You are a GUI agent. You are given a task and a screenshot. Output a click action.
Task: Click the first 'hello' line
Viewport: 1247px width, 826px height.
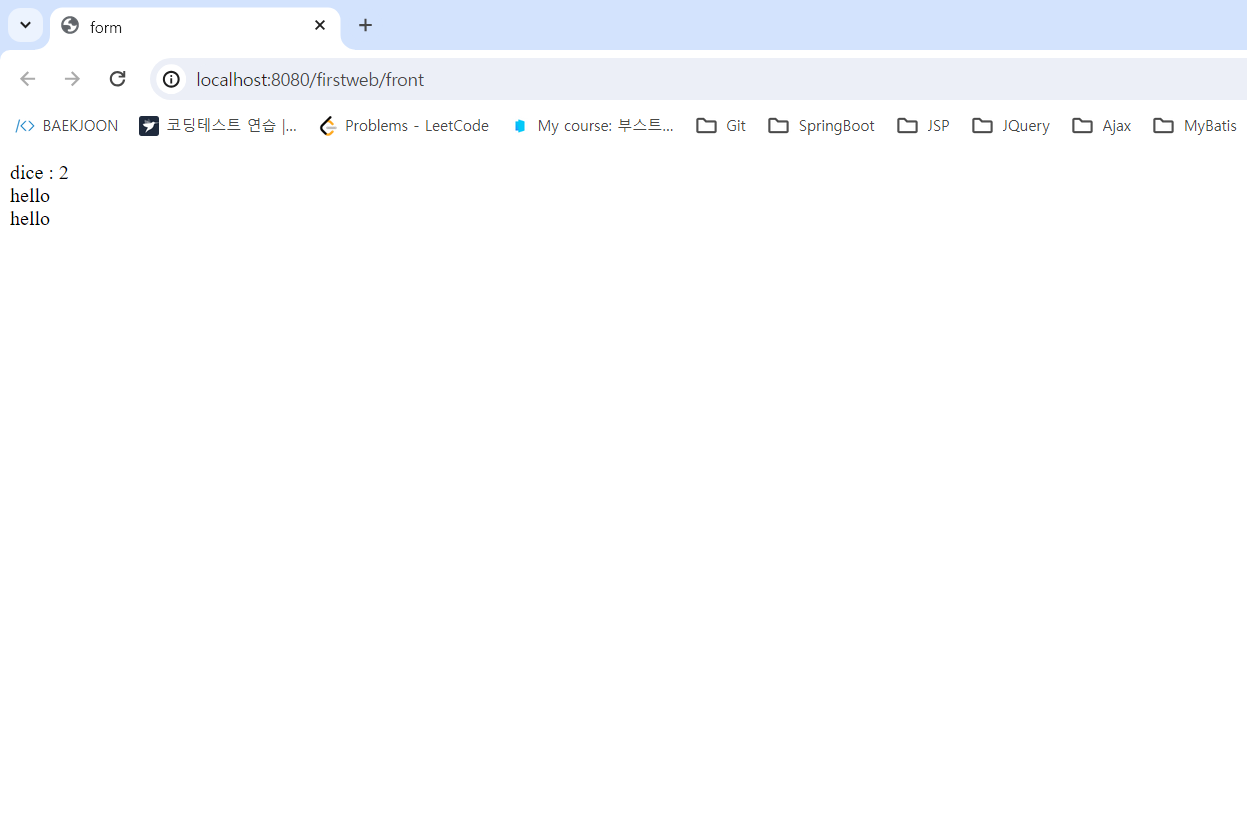click(x=30, y=196)
